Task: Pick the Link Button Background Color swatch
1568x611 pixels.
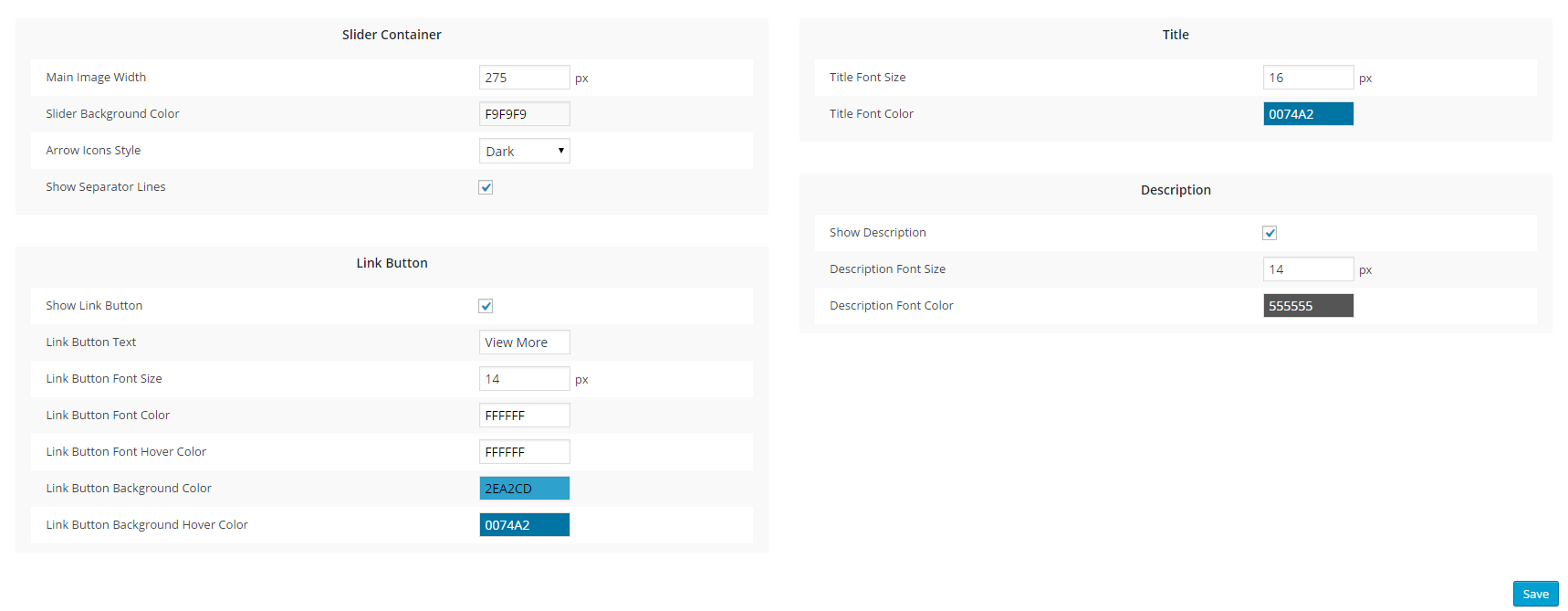Action: coord(525,489)
